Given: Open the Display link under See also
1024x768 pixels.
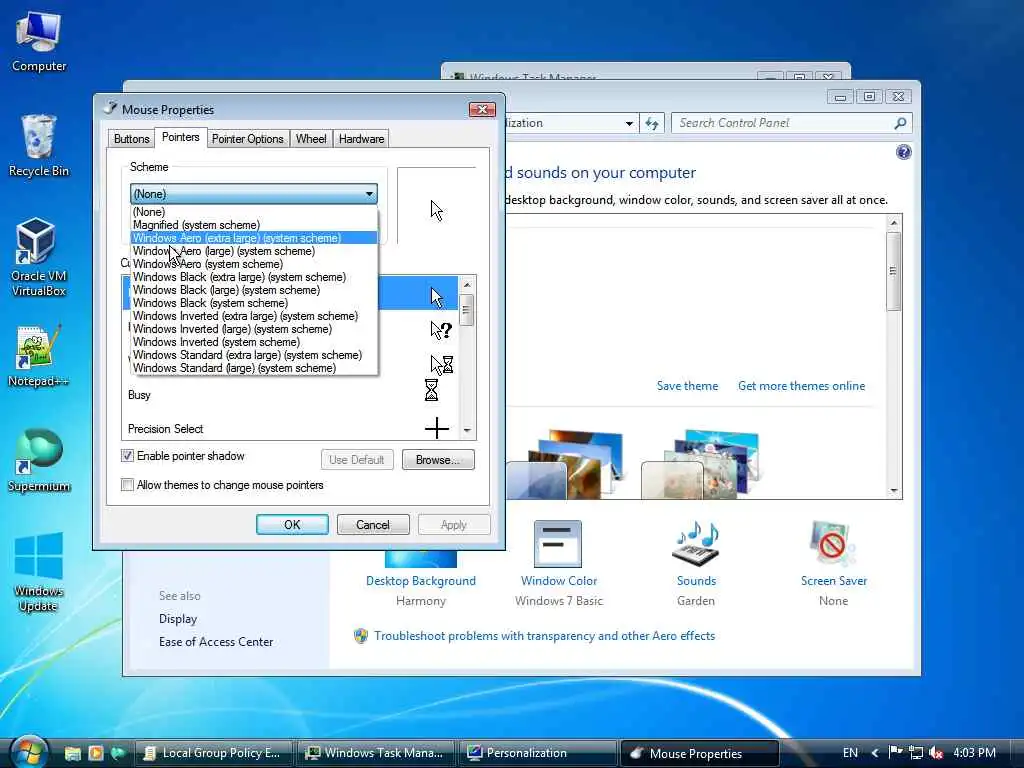Looking at the screenshot, I should tap(178, 618).
